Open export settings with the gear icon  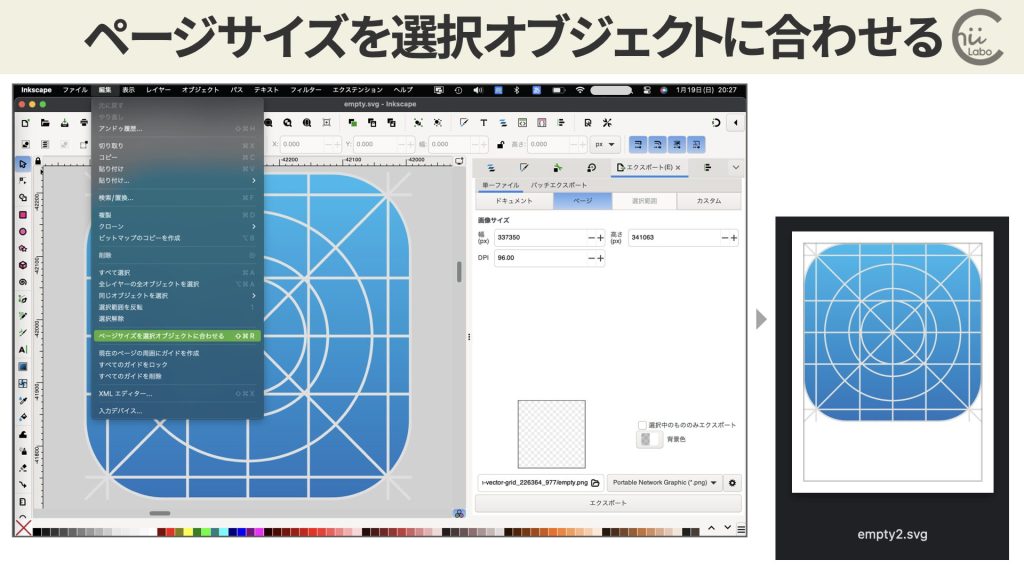732,483
